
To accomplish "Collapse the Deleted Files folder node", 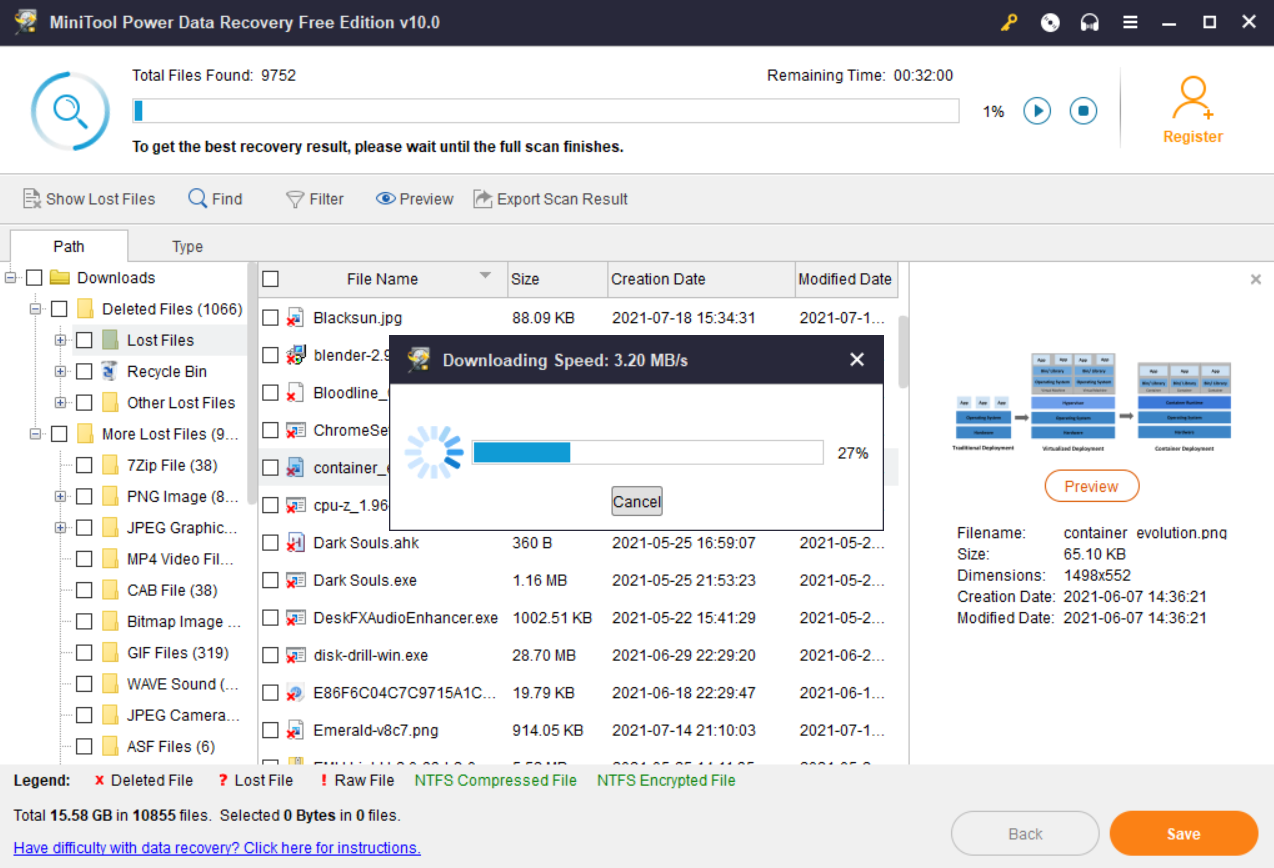I will tap(36, 309).
